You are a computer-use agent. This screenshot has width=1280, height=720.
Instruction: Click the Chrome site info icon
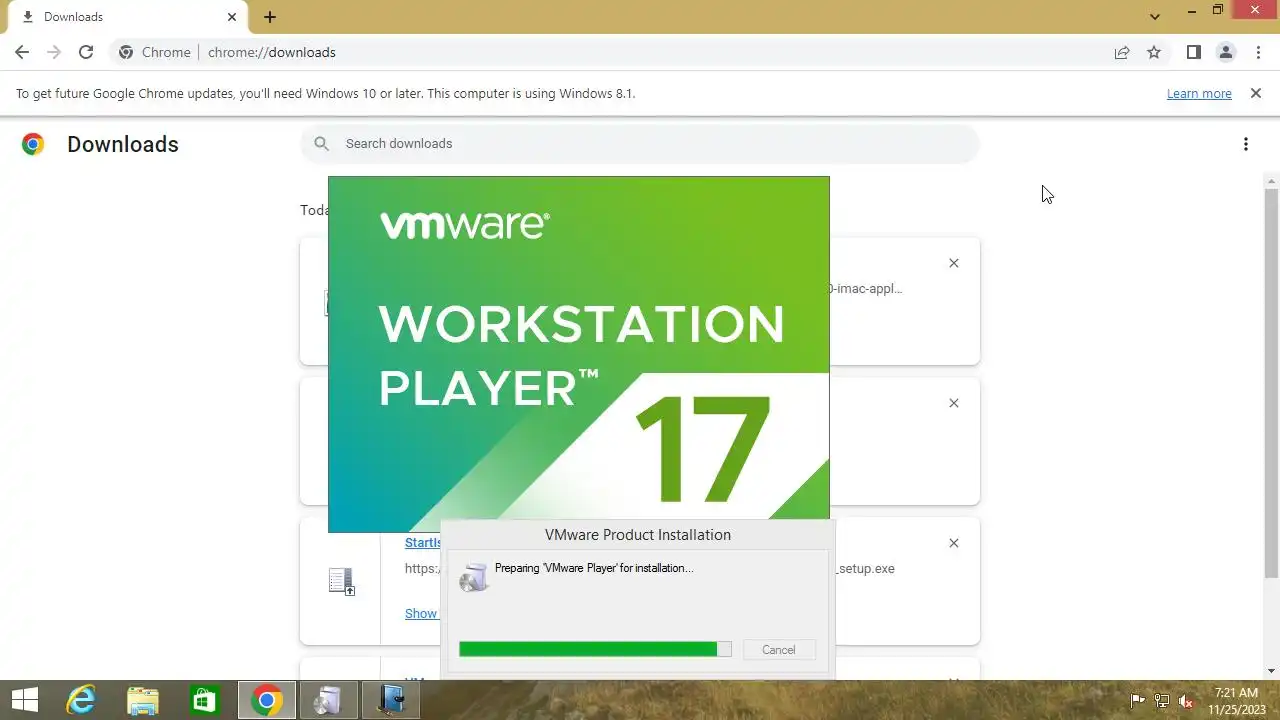click(x=126, y=52)
